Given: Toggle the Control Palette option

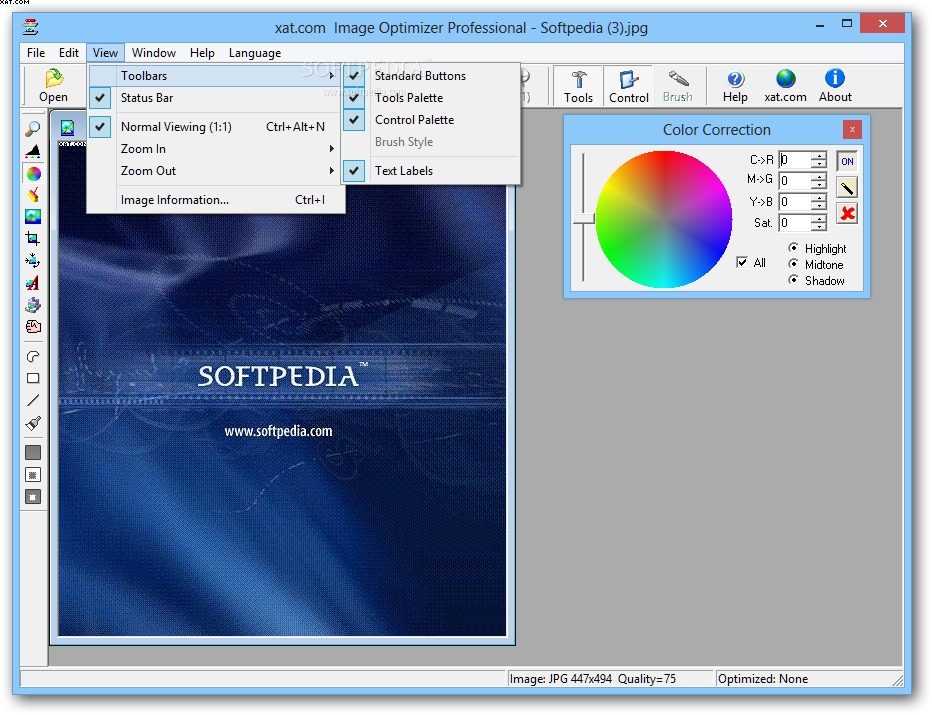Looking at the screenshot, I should pyautogui.click(x=431, y=119).
